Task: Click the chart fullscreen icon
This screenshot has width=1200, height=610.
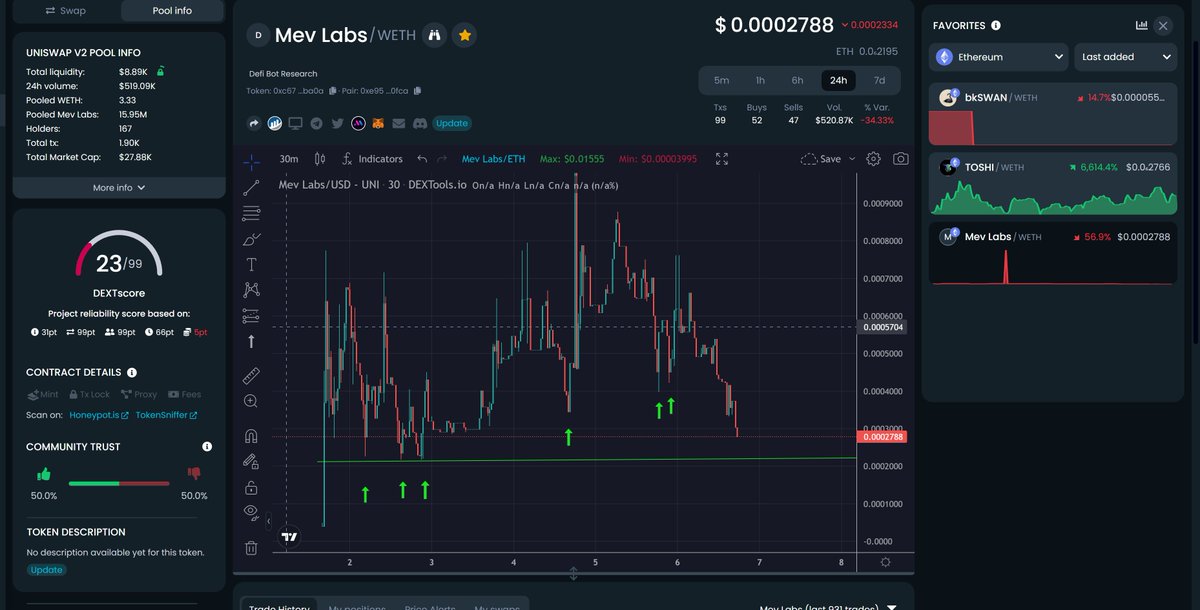Action: click(722, 159)
